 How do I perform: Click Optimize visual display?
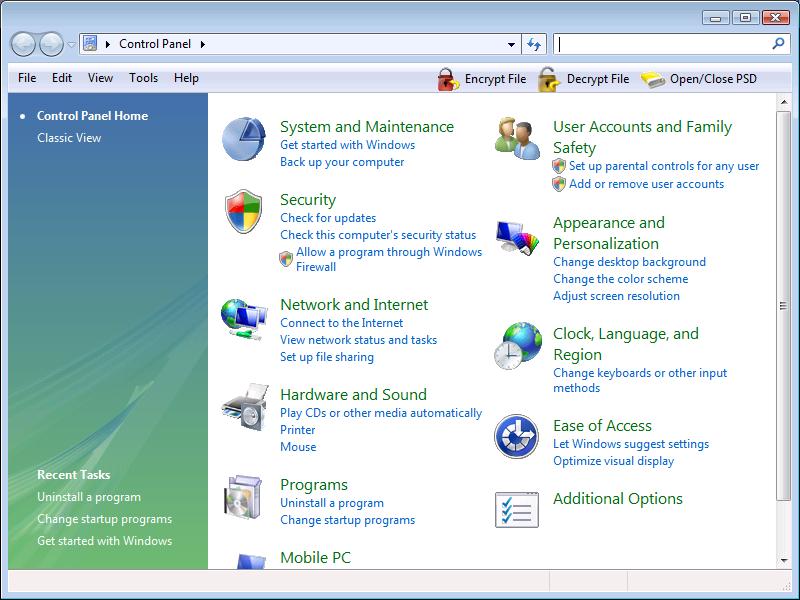point(613,461)
